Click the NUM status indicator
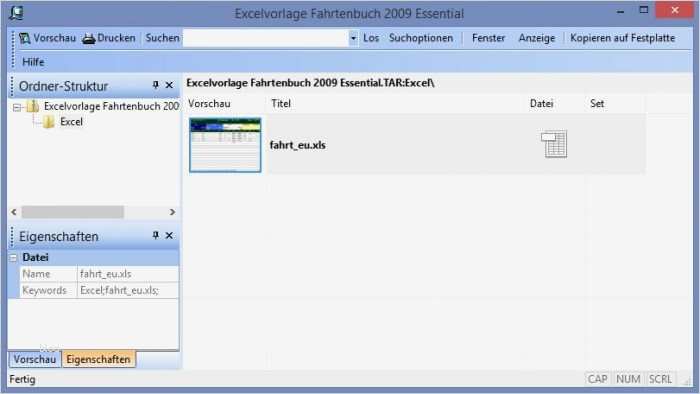Image resolution: width=700 pixels, height=394 pixels. pyautogui.click(x=628, y=379)
